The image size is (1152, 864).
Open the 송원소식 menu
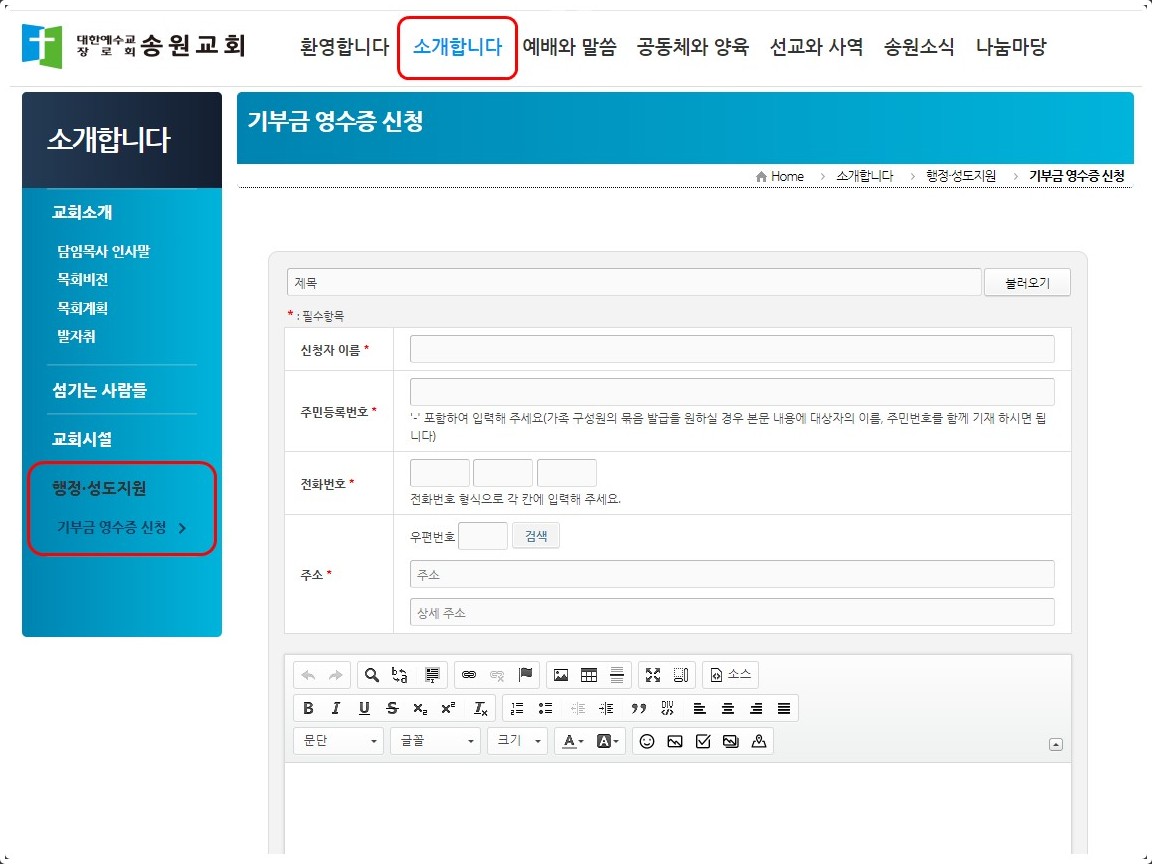(919, 47)
